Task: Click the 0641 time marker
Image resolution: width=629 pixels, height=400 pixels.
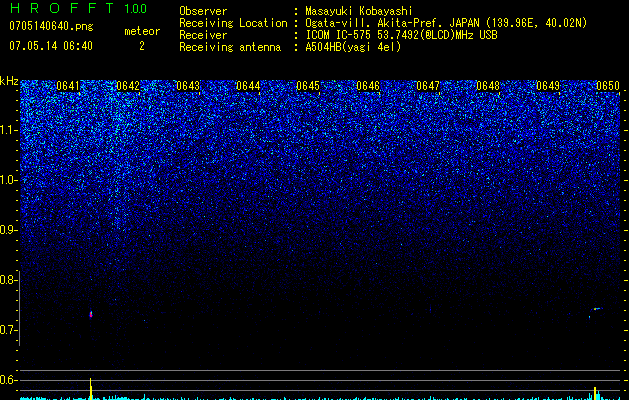Action: tap(68, 86)
